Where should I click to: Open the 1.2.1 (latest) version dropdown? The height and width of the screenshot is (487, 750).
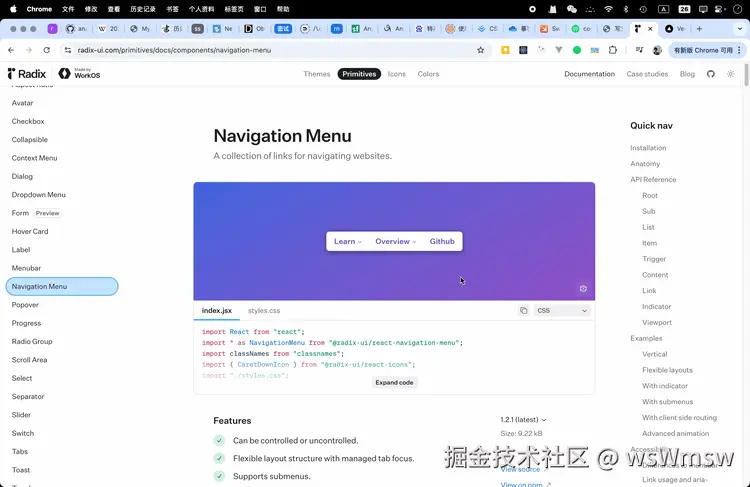523,420
